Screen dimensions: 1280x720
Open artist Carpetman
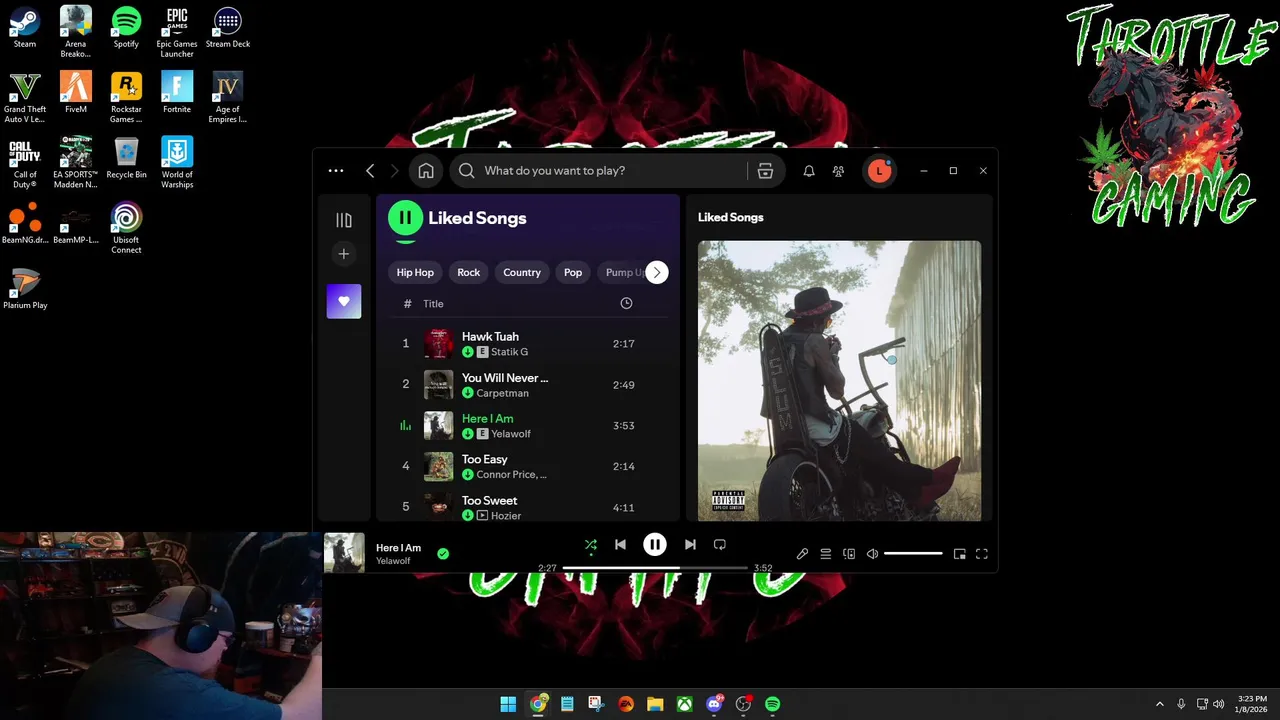click(502, 393)
